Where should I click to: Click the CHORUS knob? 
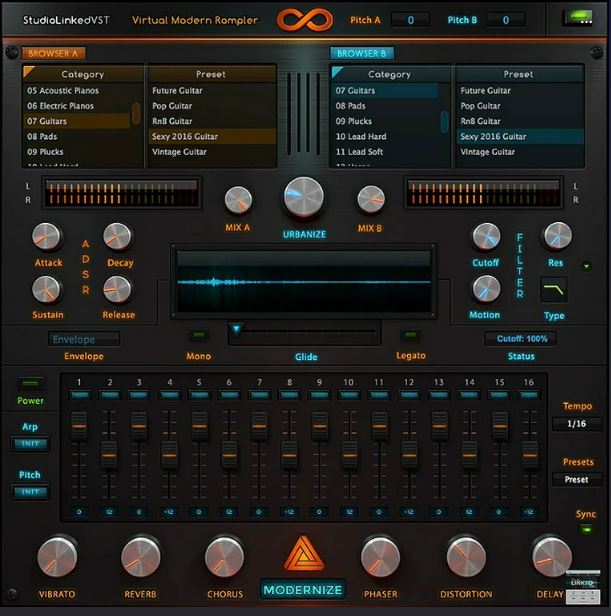(x=224, y=557)
